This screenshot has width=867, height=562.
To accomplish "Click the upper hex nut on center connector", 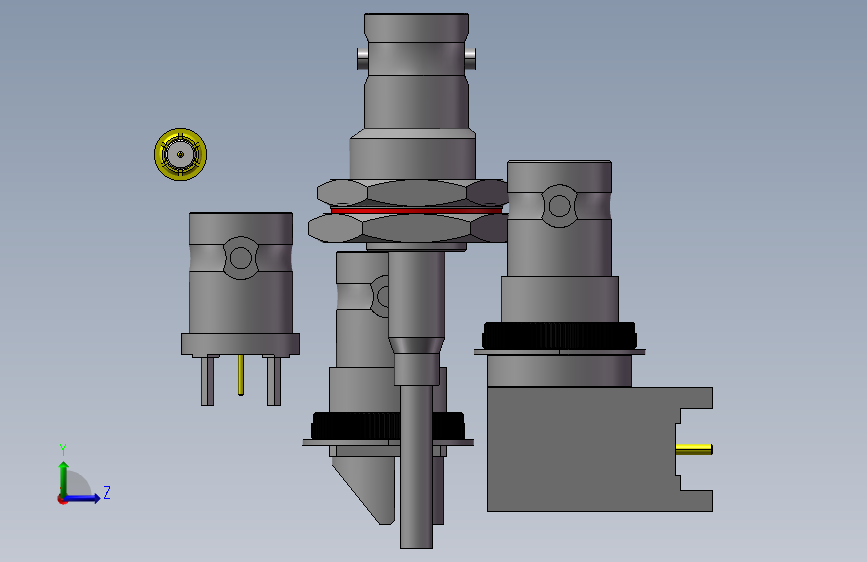I will pyautogui.click(x=412, y=192).
